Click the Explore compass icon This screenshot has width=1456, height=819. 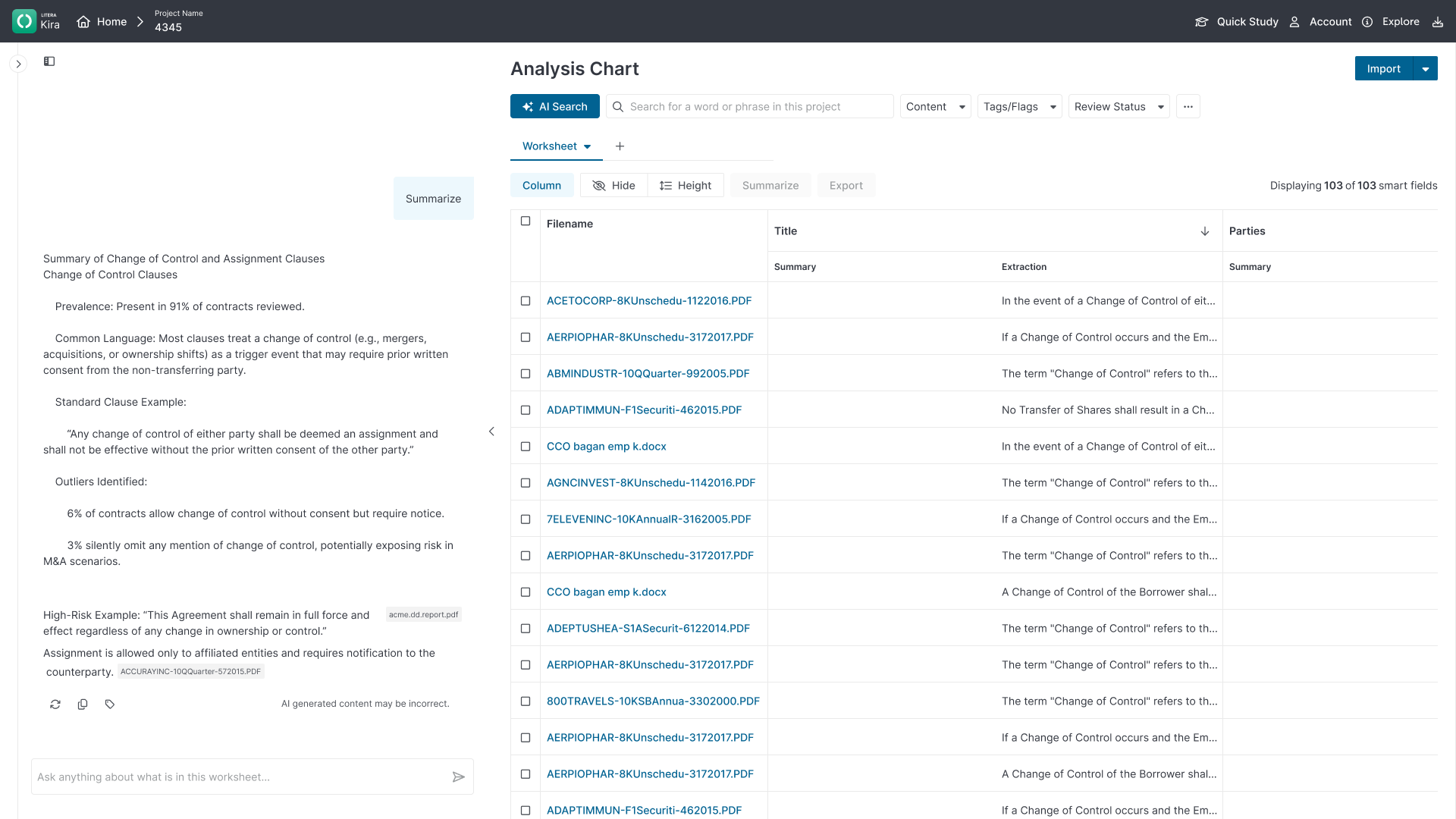(1367, 22)
